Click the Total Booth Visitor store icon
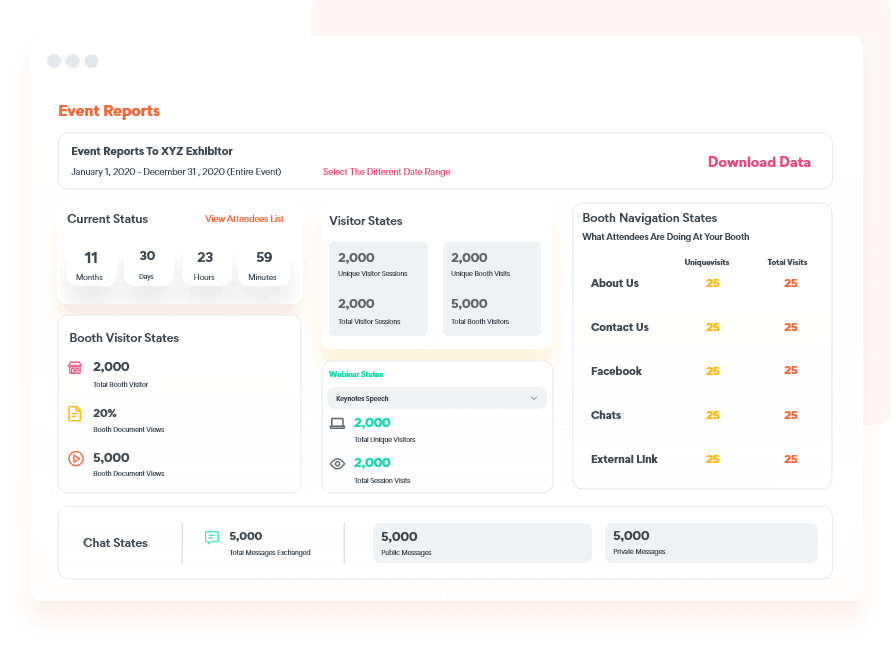This screenshot has width=893, height=651. point(75,368)
